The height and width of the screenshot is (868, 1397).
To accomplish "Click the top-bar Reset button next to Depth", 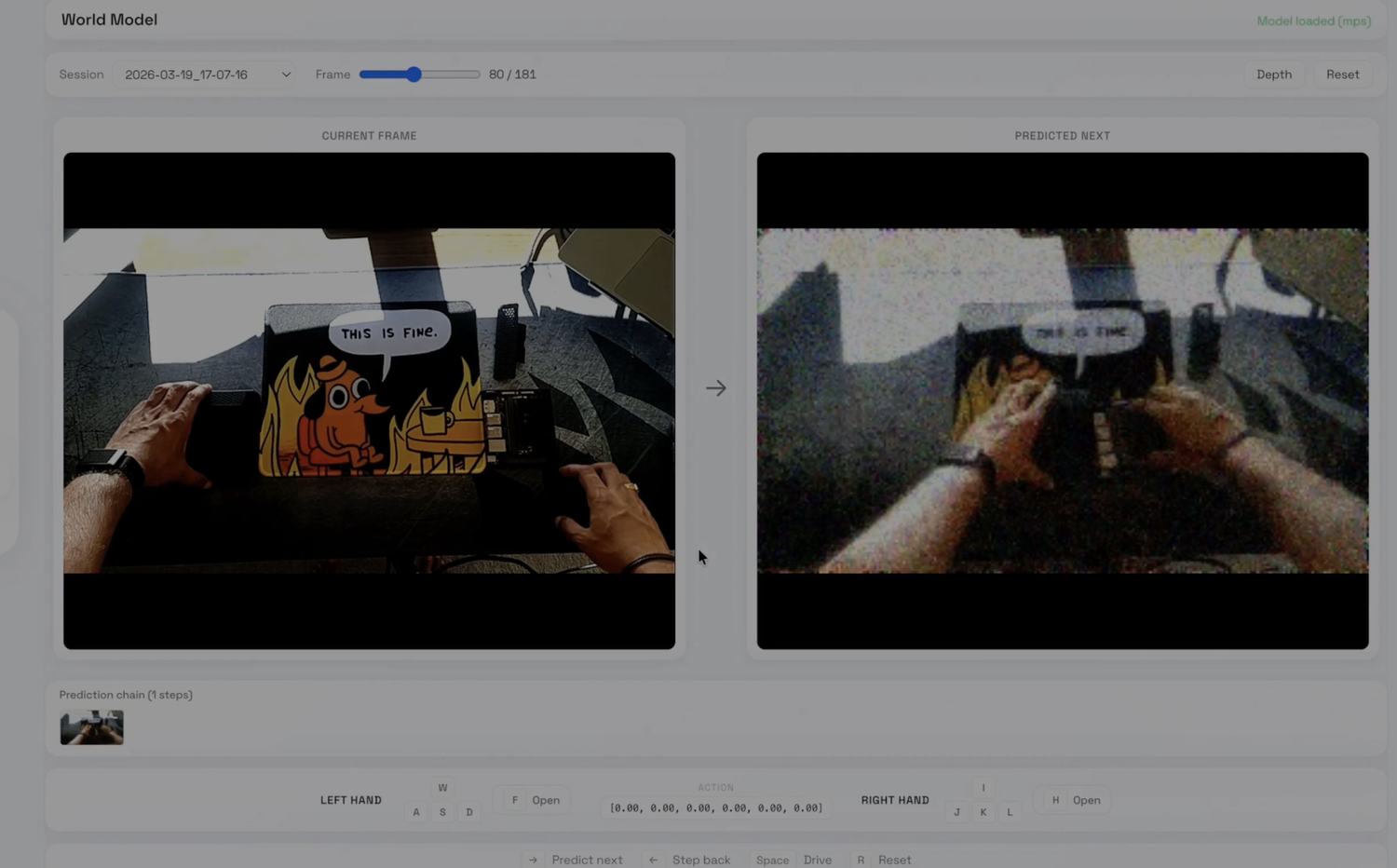I will point(1342,75).
